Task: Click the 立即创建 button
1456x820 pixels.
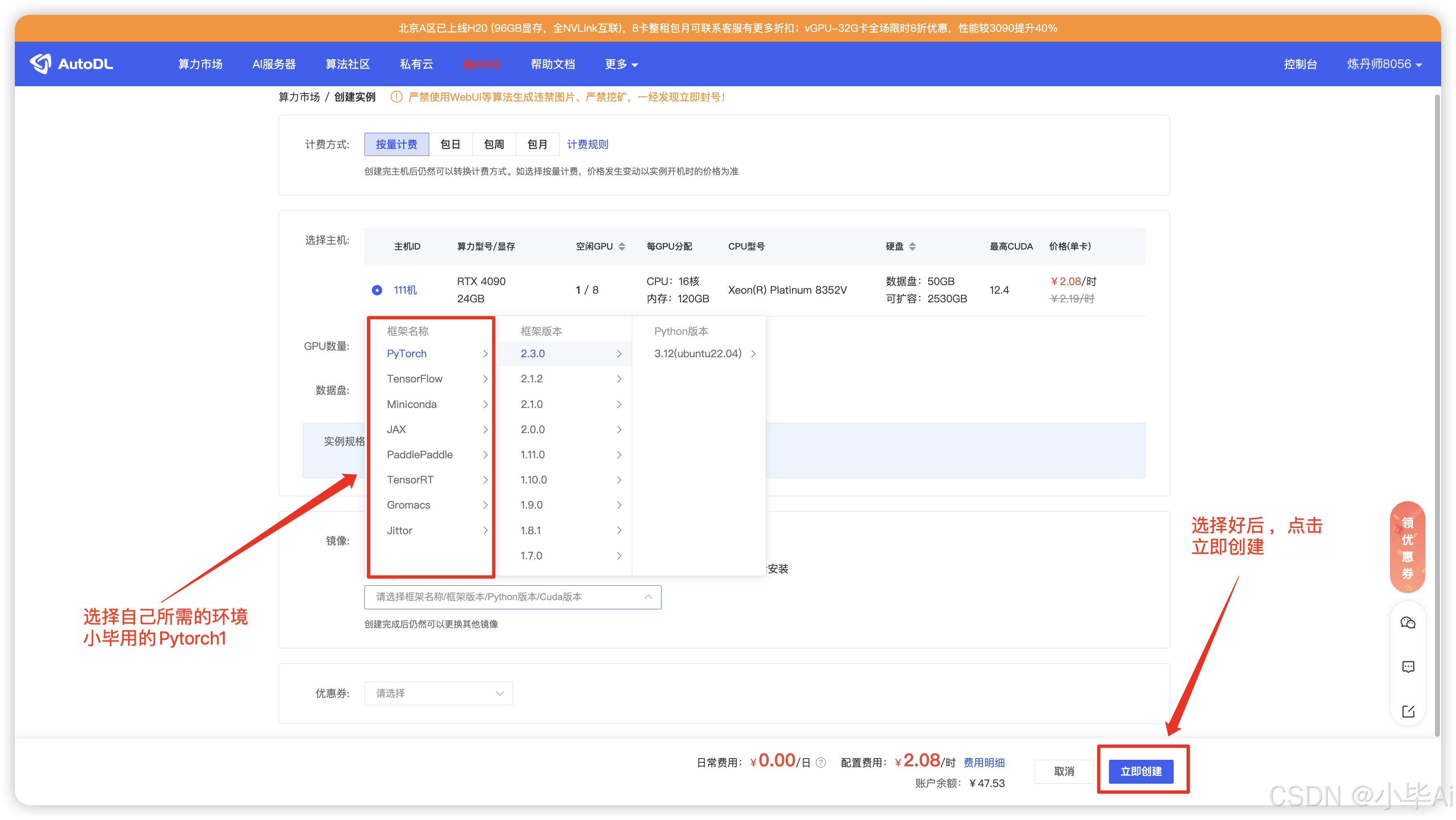Action: (x=1141, y=771)
